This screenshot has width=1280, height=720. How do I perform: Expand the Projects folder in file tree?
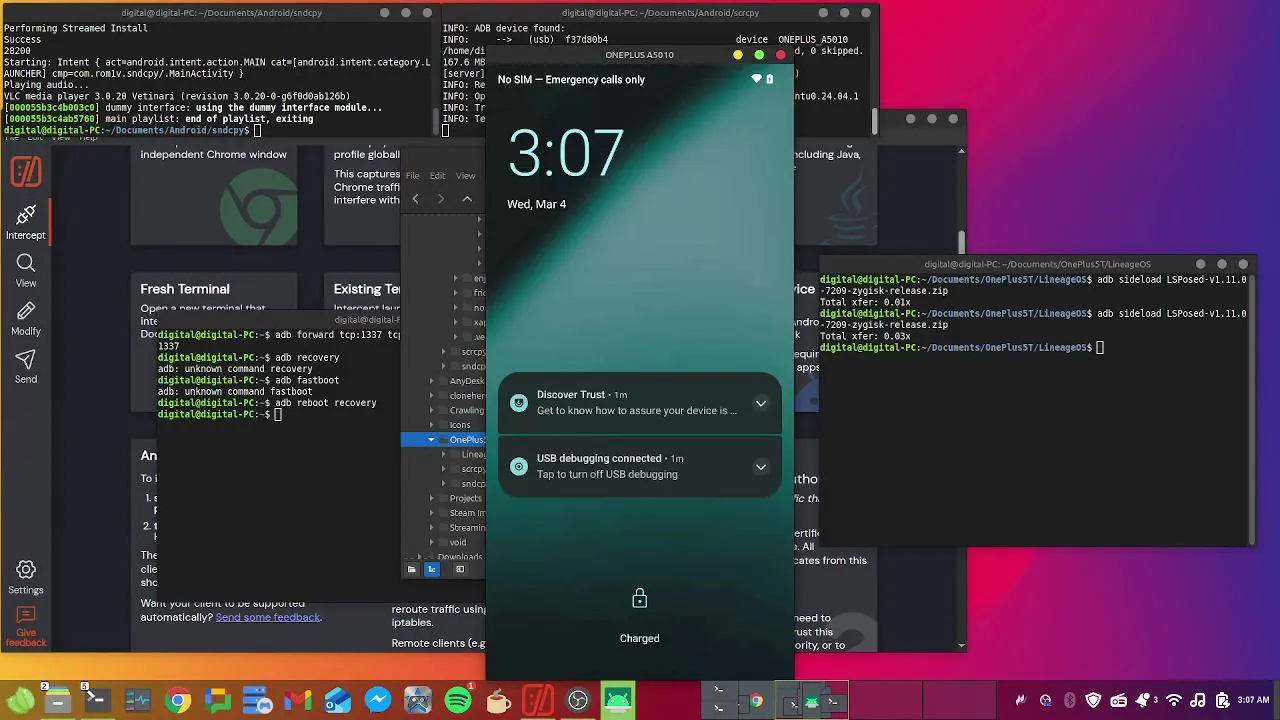(x=432, y=498)
